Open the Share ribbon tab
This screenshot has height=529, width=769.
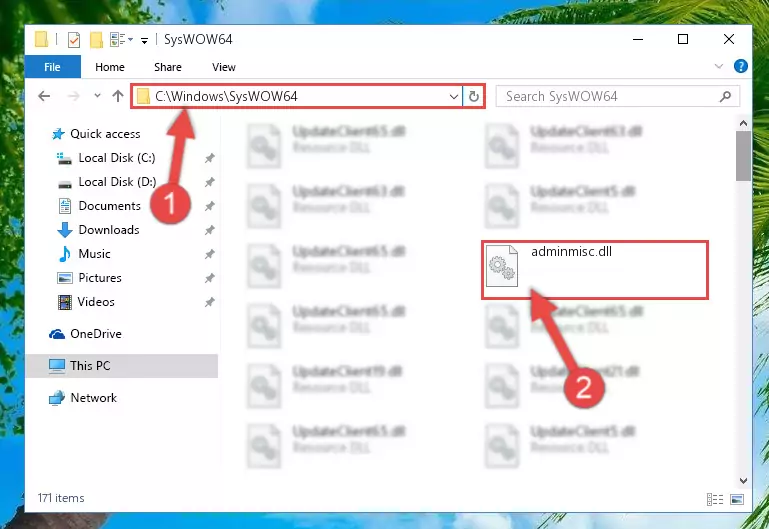(x=168, y=67)
